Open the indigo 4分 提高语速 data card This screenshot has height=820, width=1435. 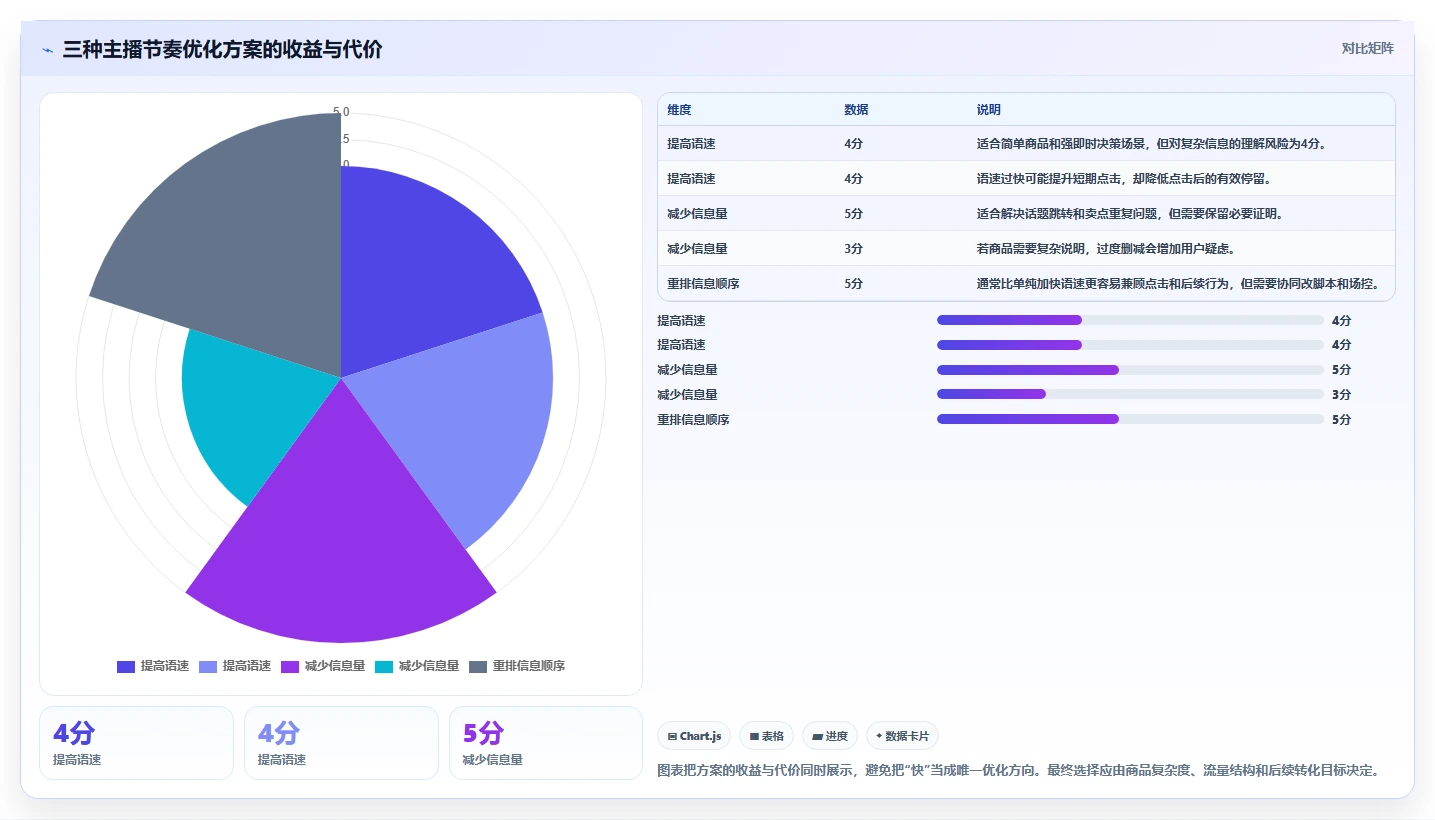pyautogui.click(x=136, y=743)
